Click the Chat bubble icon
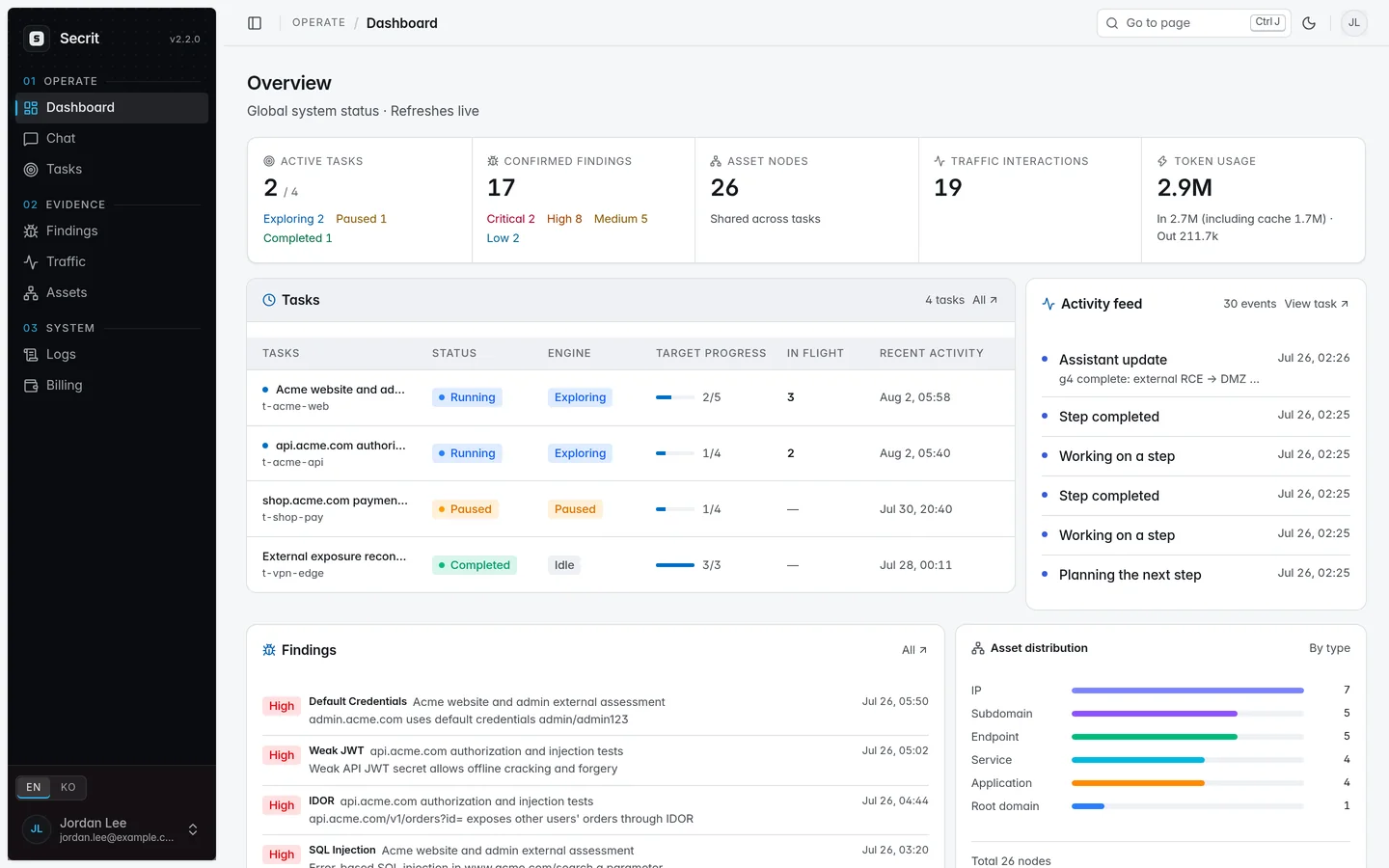Viewport: 1389px width, 868px height. [x=31, y=139]
